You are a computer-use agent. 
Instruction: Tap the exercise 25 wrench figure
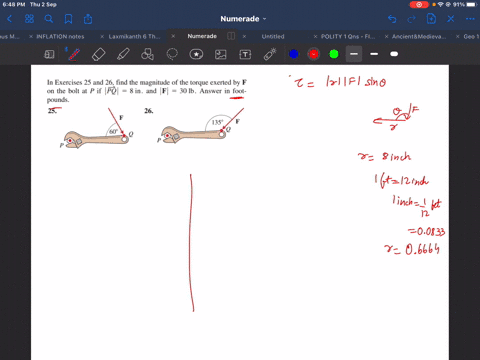coord(97,129)
